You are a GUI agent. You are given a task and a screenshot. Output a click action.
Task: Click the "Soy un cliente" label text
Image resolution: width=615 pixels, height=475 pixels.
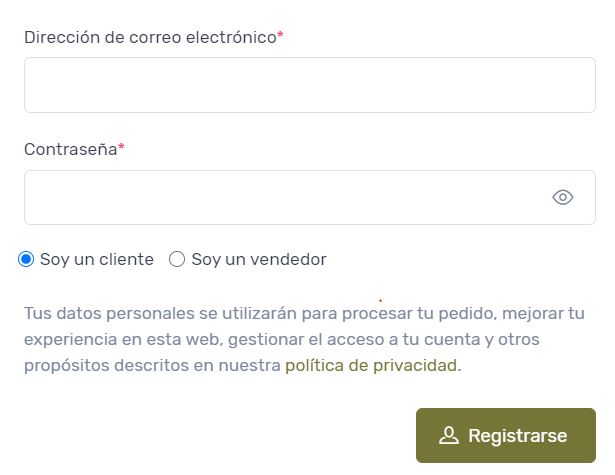(x=97, y=260)
